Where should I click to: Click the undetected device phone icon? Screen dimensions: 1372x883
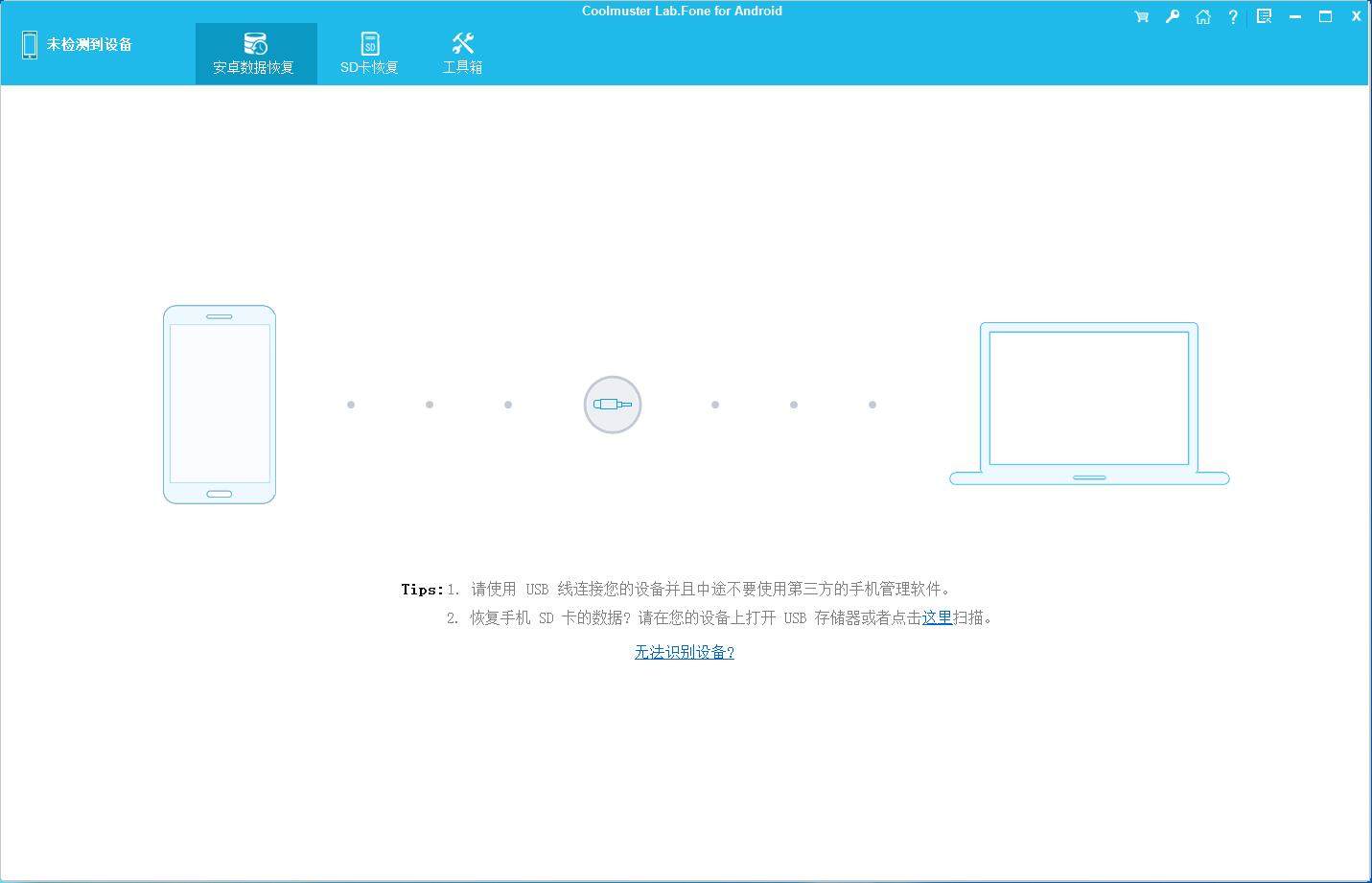30,45
